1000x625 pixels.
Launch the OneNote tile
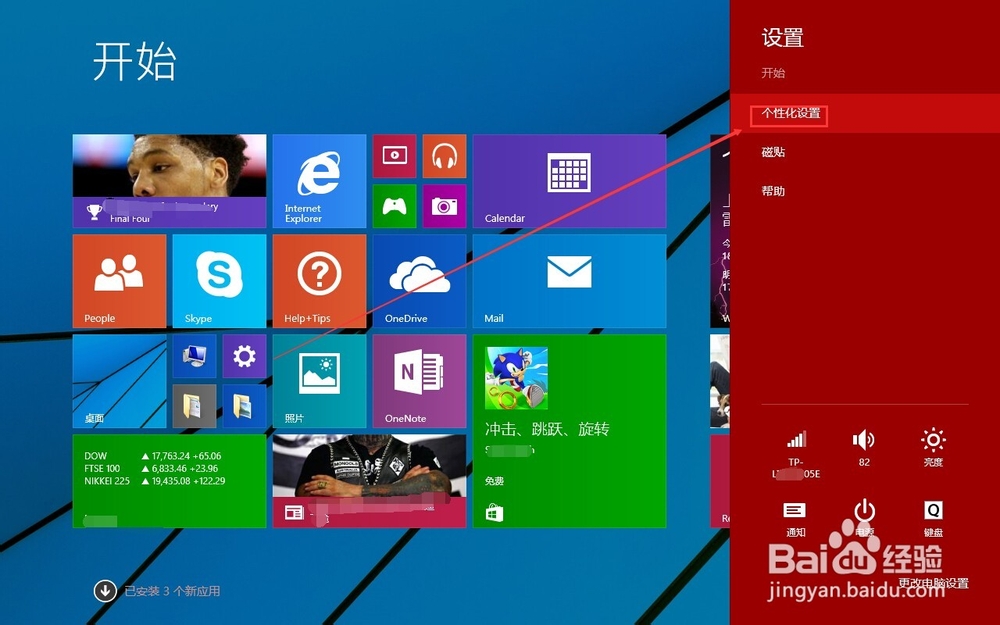[419, 380]
